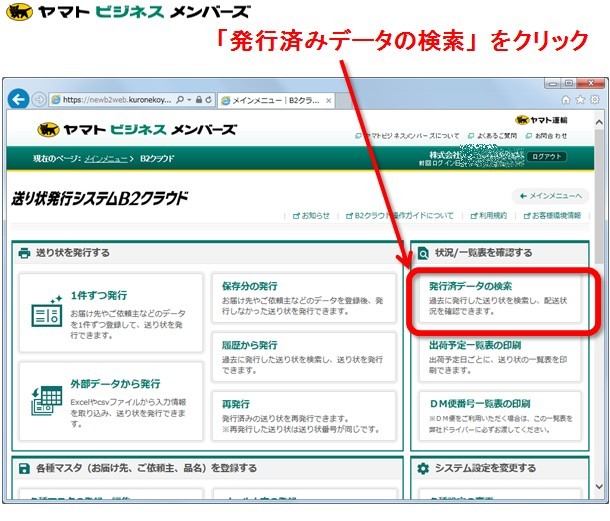Close the メインメニュー browser tab

pyautogui.click(x=329, y=100)
